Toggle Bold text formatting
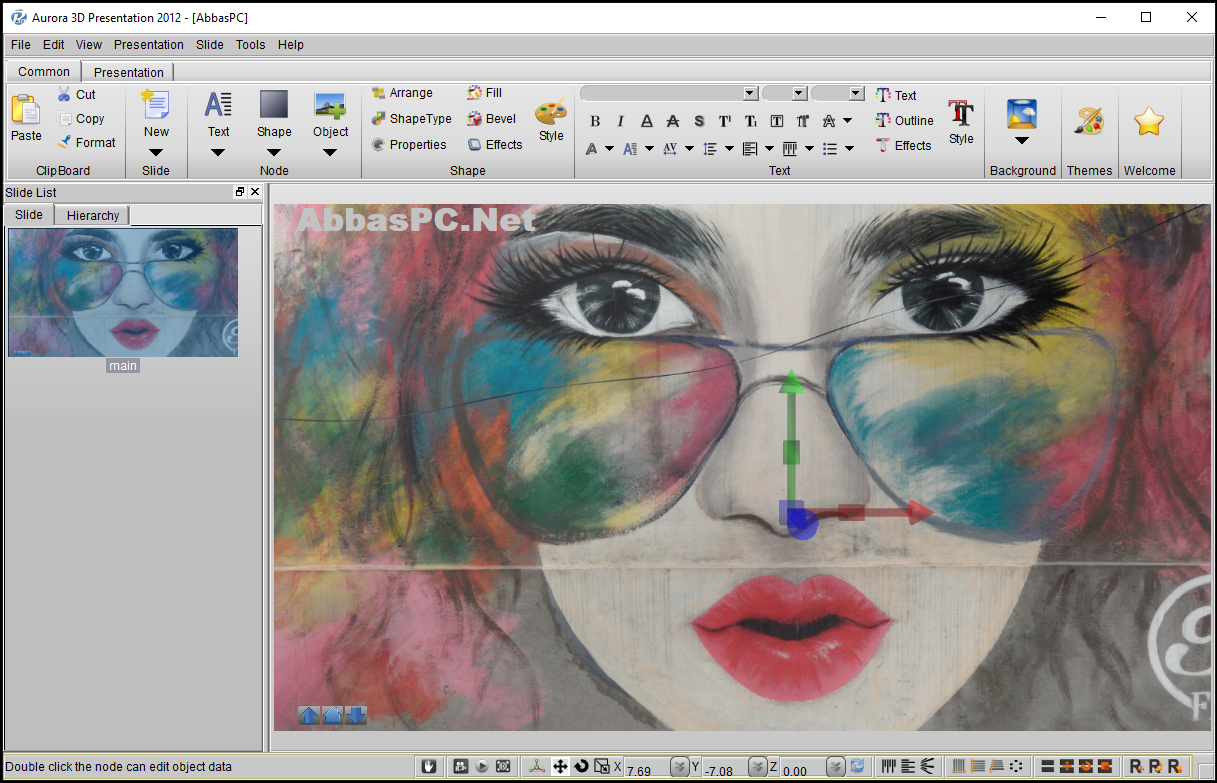This screenshot has height=783, width=1217. coord(595,121)
